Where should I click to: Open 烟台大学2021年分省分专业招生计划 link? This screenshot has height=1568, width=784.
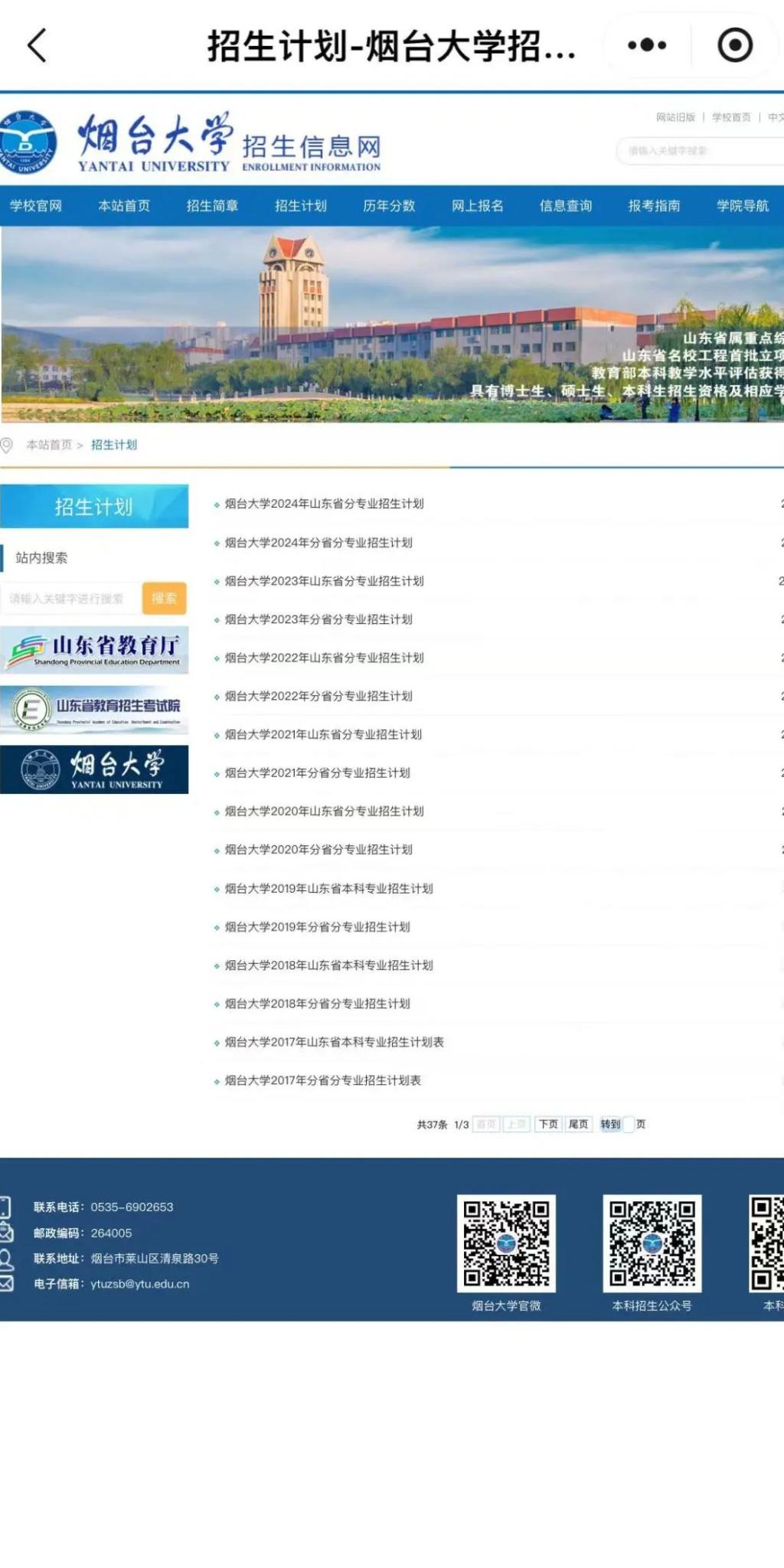click(317, 773)
